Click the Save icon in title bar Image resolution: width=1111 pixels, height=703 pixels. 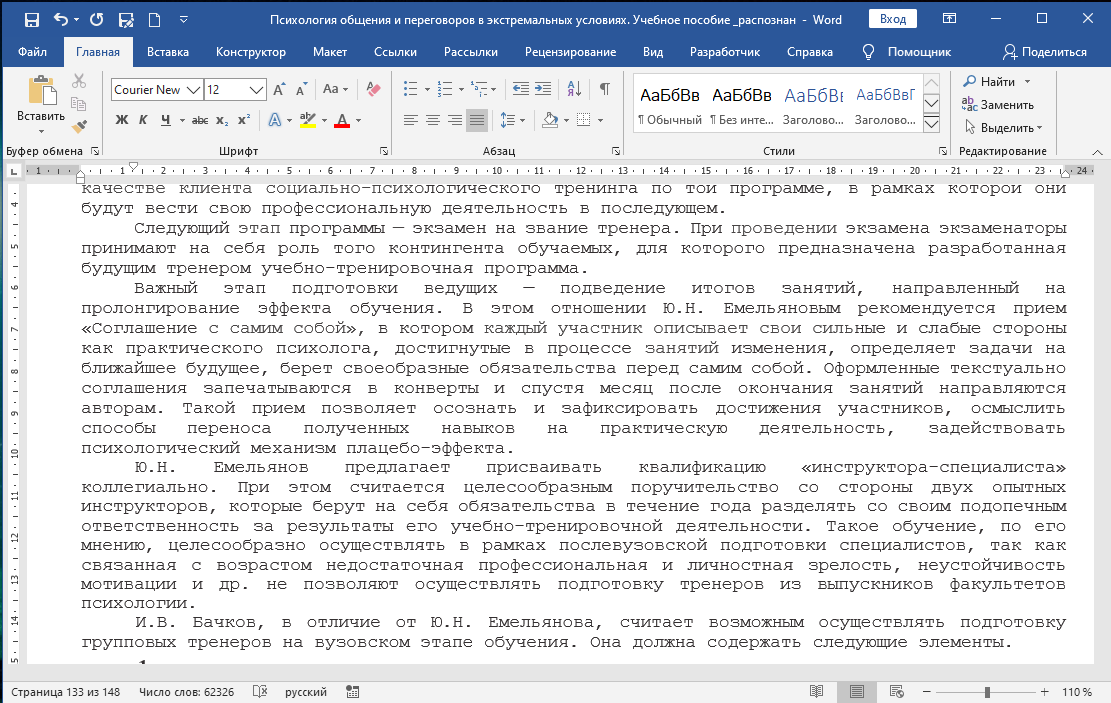[x=31, y=20]
